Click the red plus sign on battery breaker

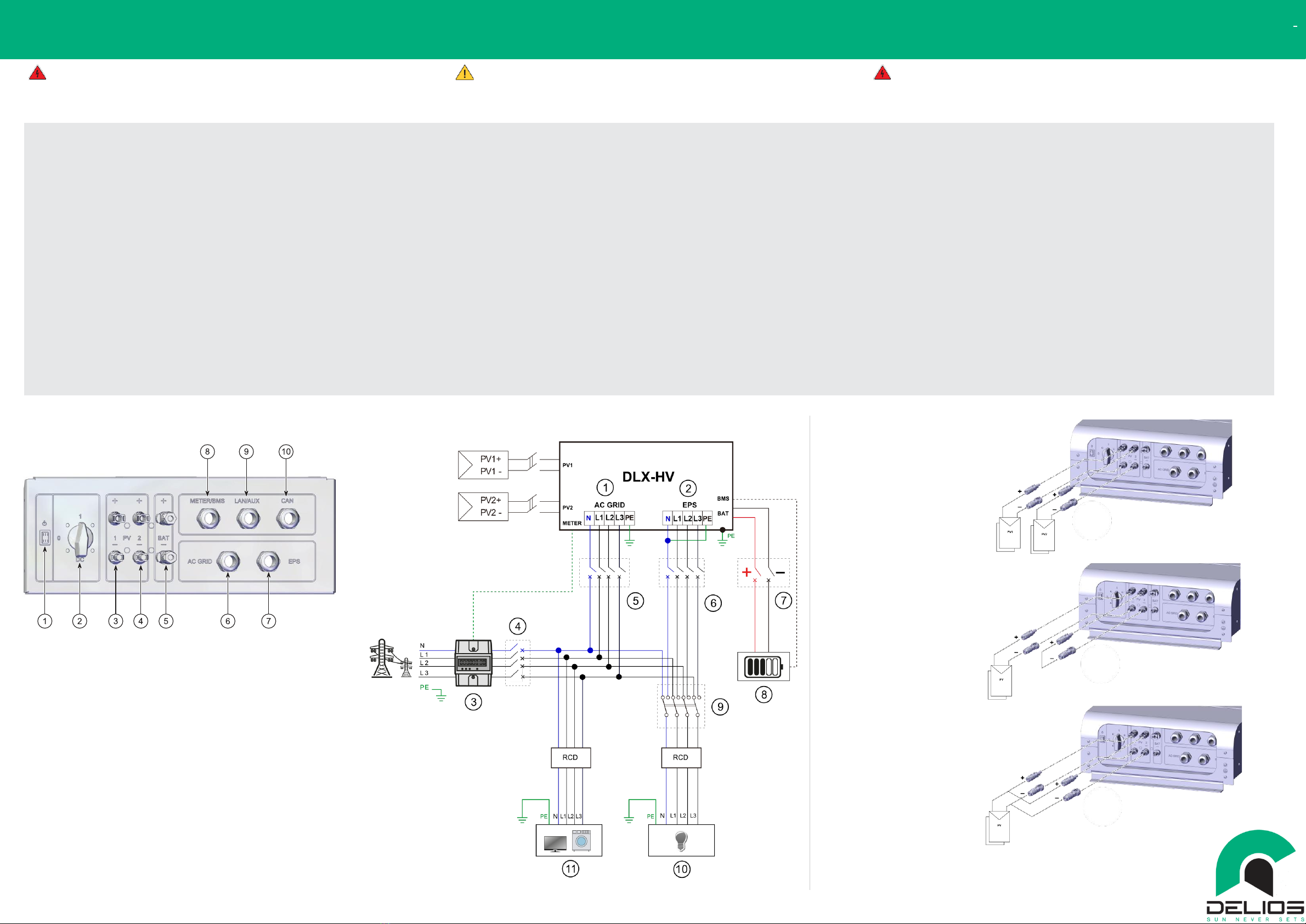point(747,572)
